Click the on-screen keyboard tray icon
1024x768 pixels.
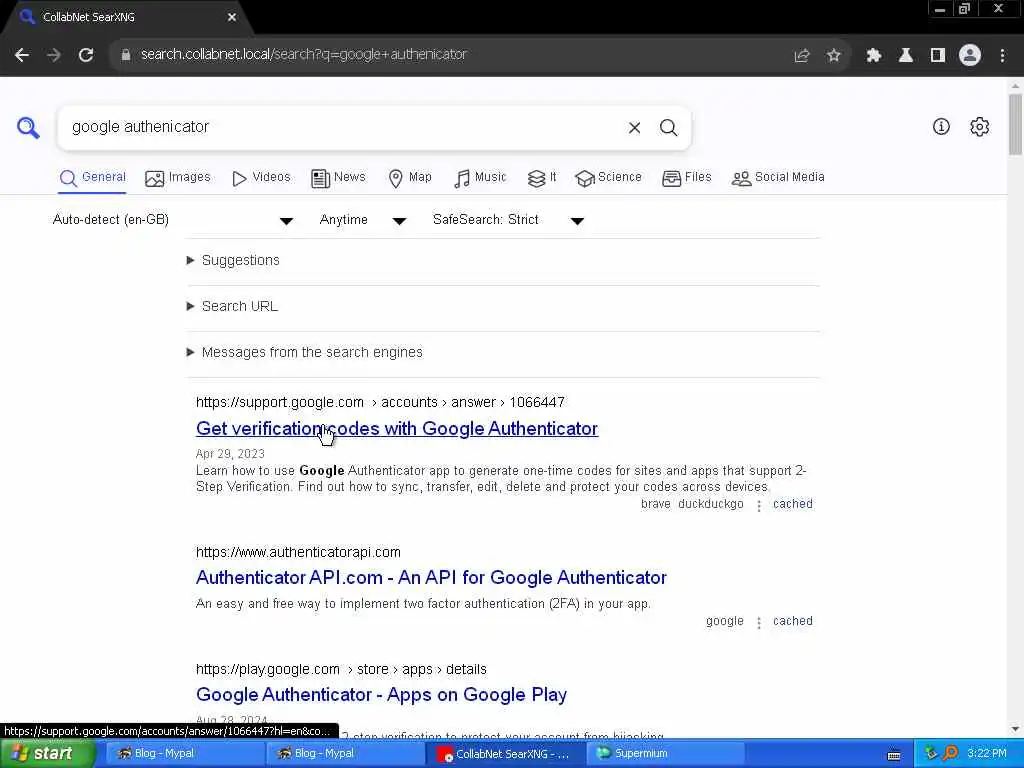894,755
